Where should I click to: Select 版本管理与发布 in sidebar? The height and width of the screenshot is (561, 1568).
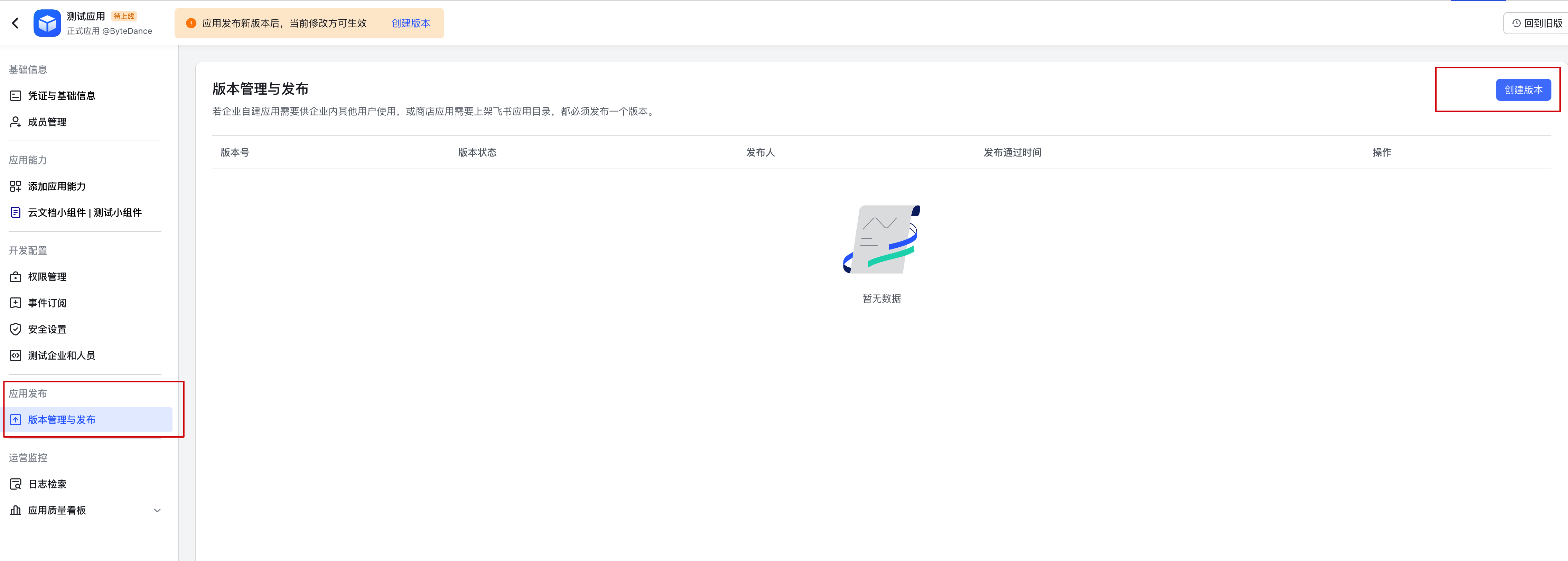62,420
